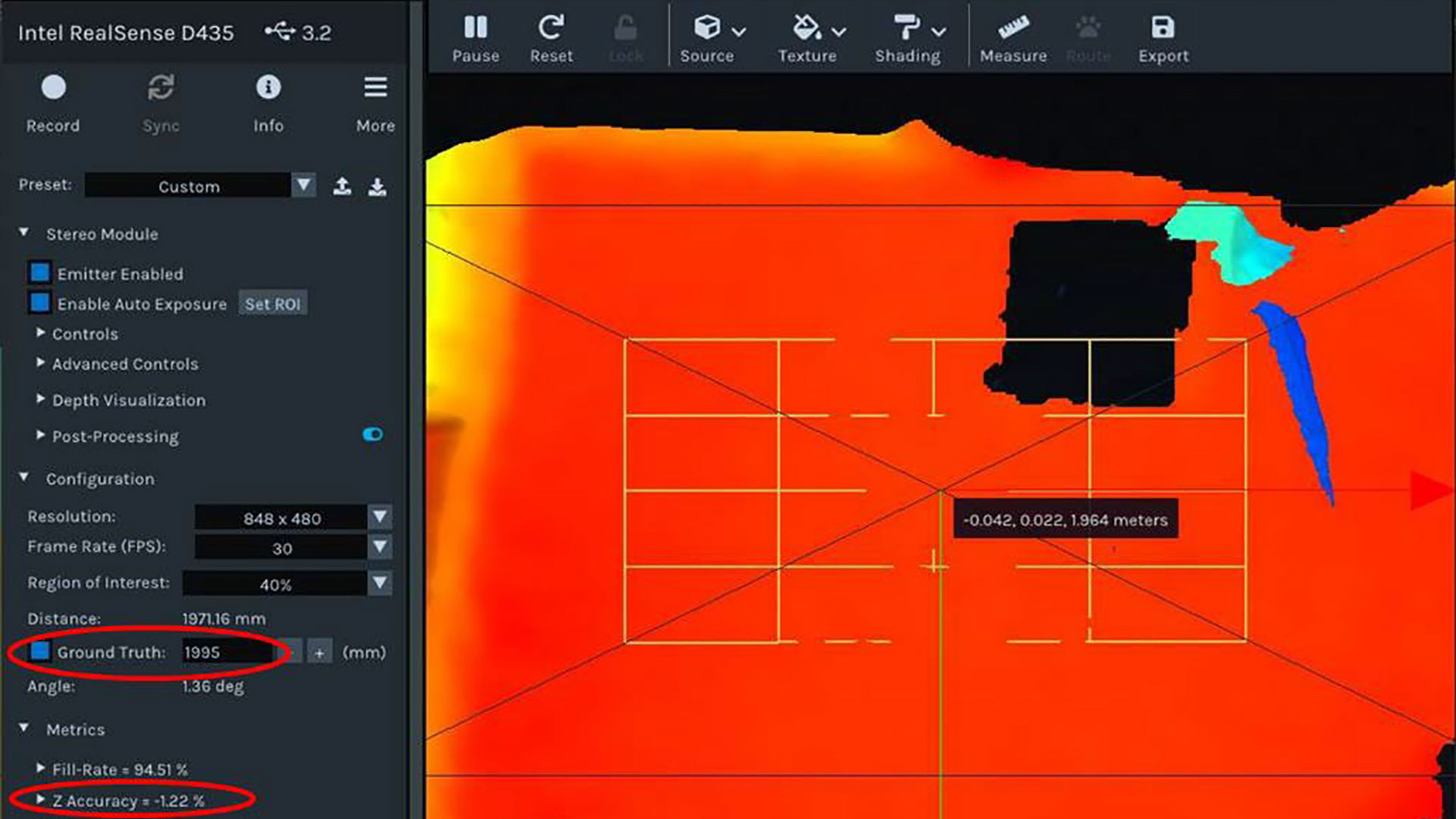Open the Info panel
This screenshot has height=819, width=1456.
(266, 88)
